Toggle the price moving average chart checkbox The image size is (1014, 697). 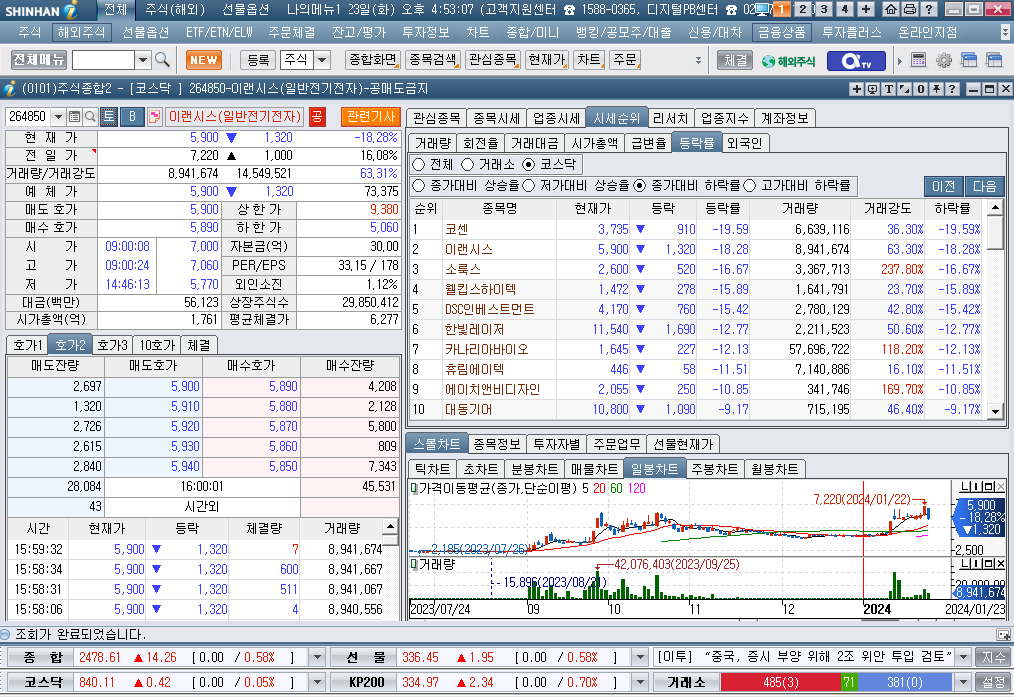[x=414, y=488]
